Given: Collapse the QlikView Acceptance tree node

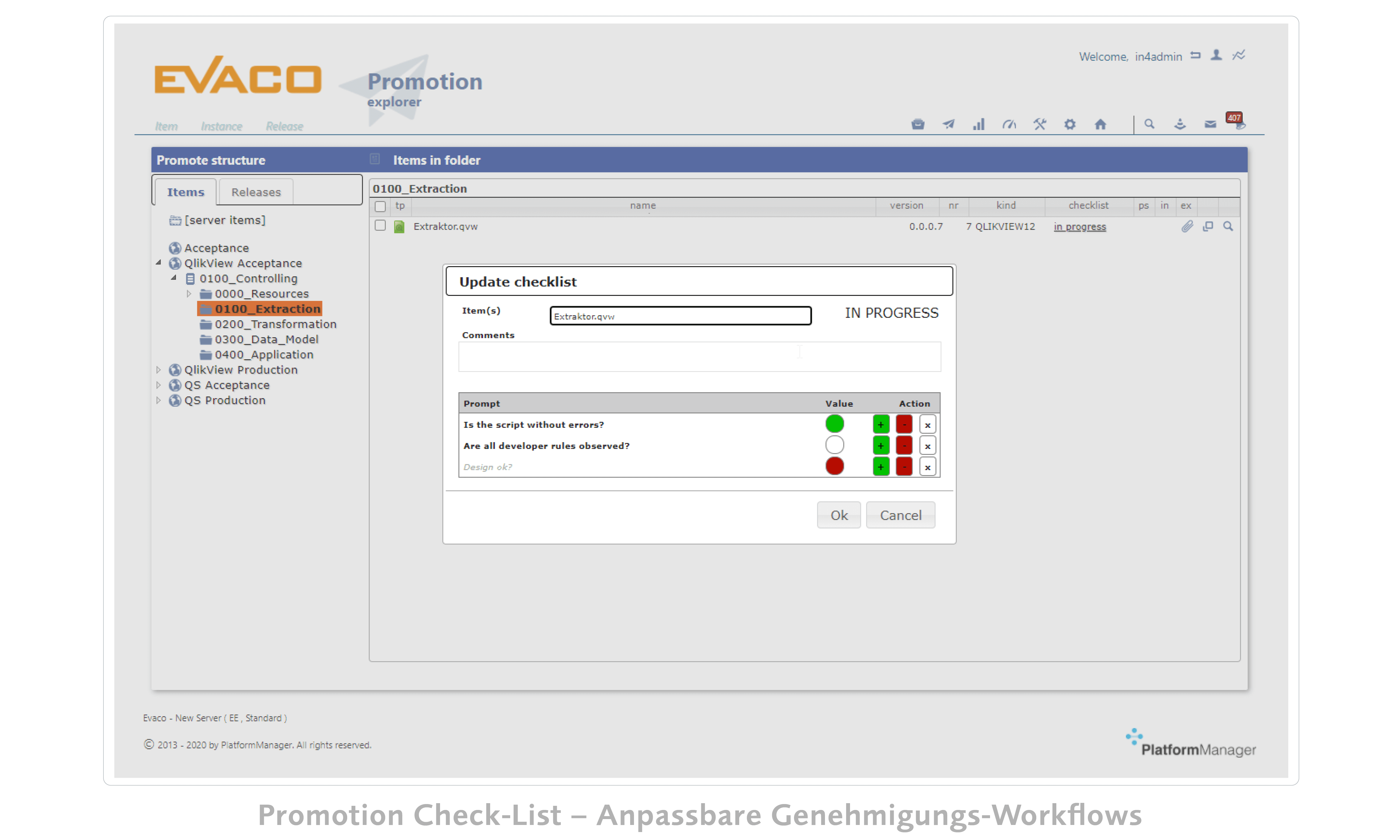Looking at the screenshot, I should click(159, 263).
